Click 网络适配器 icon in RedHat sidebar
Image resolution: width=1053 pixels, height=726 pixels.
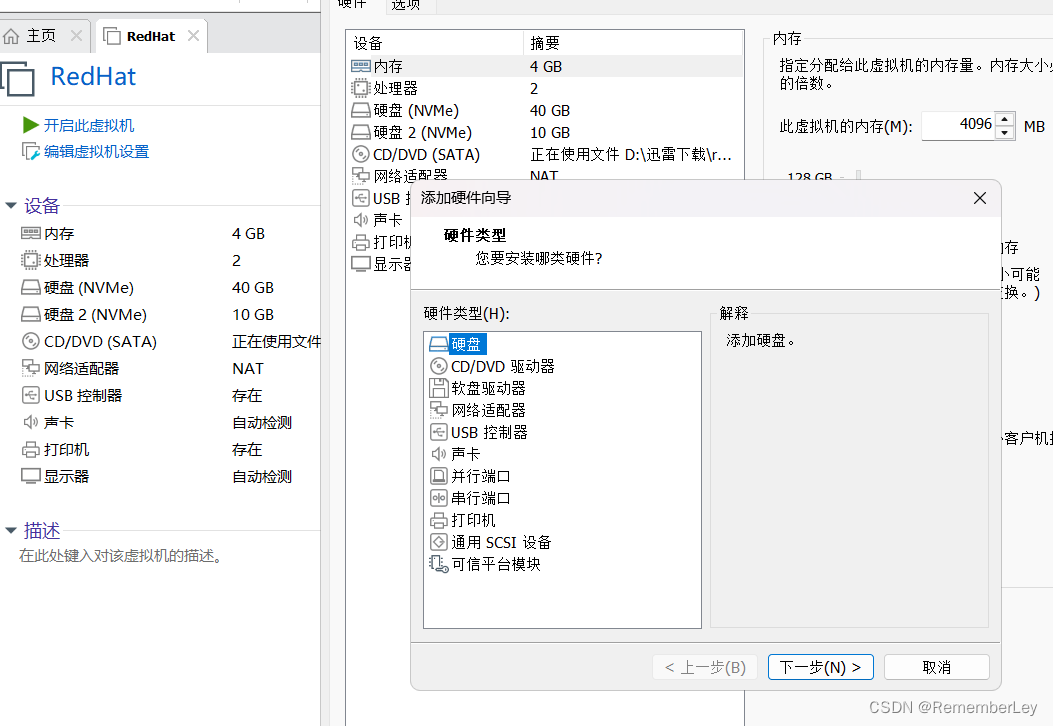click(x=31, y=368)
